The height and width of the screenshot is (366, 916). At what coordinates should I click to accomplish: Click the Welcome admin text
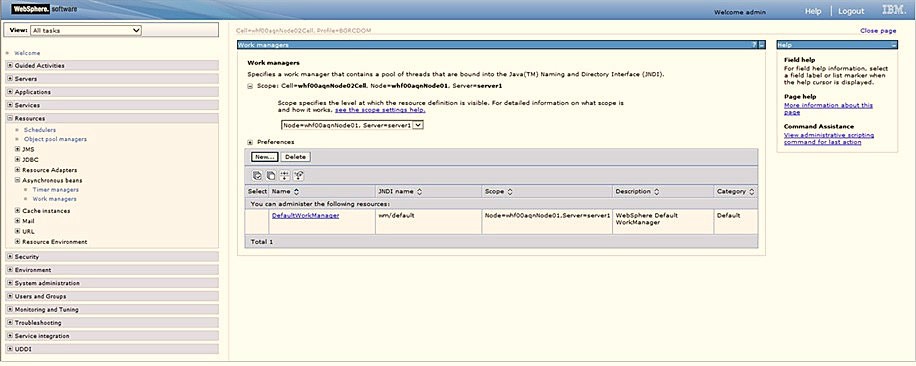pos(740,12)
